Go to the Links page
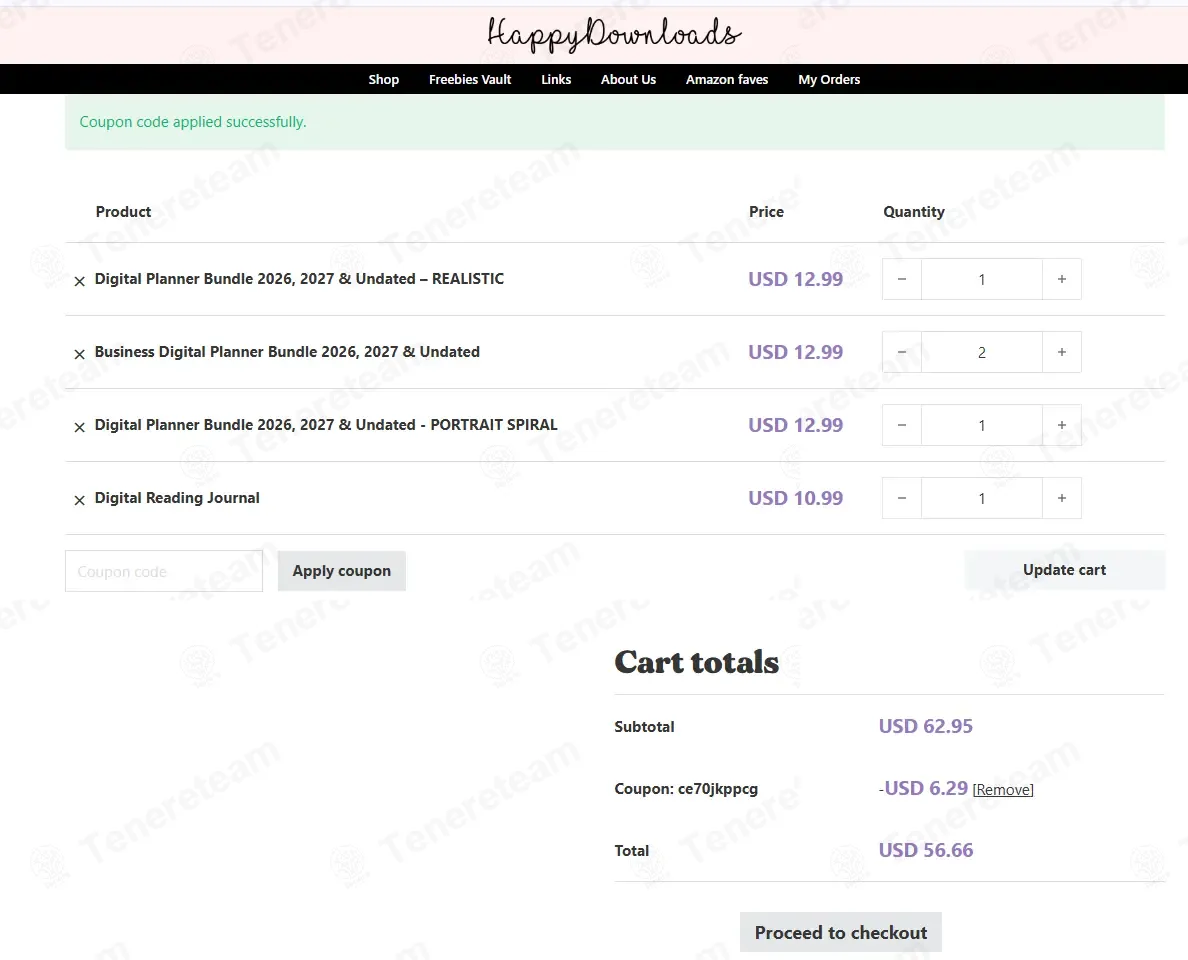The width and height of the screenshot is (1188, 960). [x=556, y=80]
